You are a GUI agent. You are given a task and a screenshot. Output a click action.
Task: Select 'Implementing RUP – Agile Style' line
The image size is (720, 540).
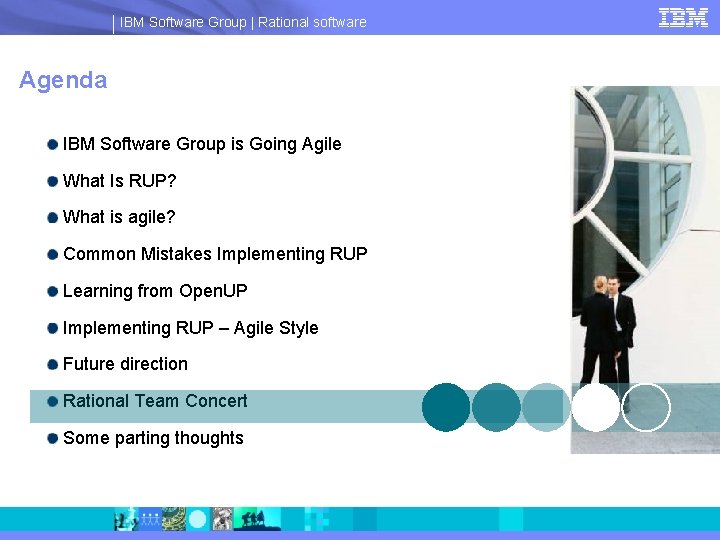click(x=191, y=328)
